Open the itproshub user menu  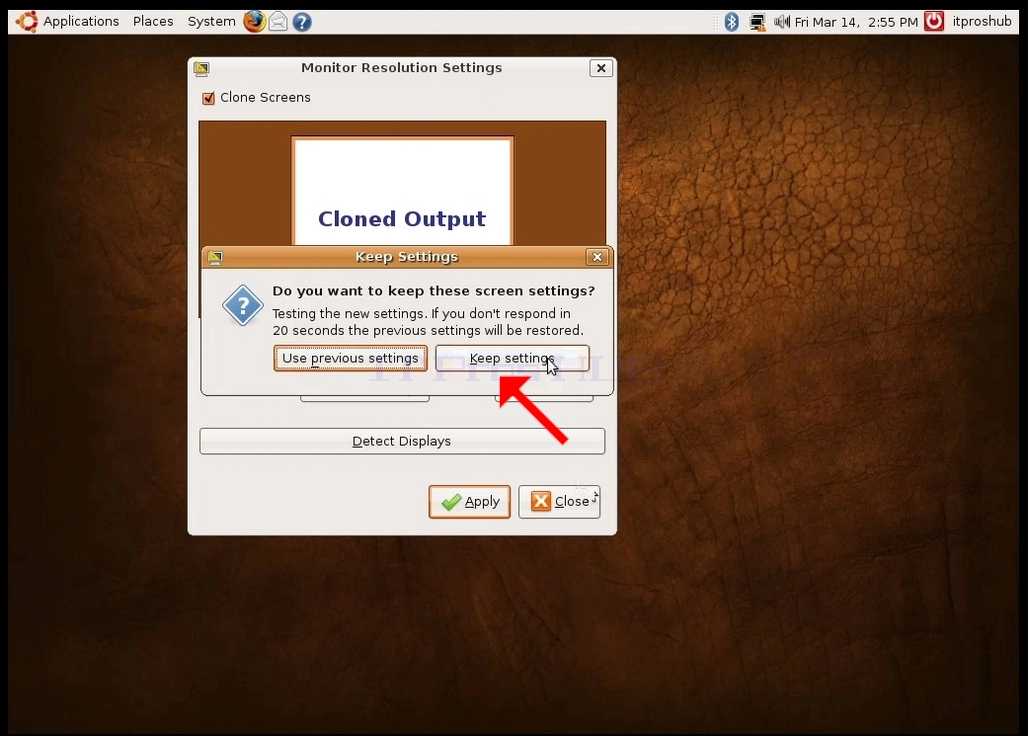[981, 21]
